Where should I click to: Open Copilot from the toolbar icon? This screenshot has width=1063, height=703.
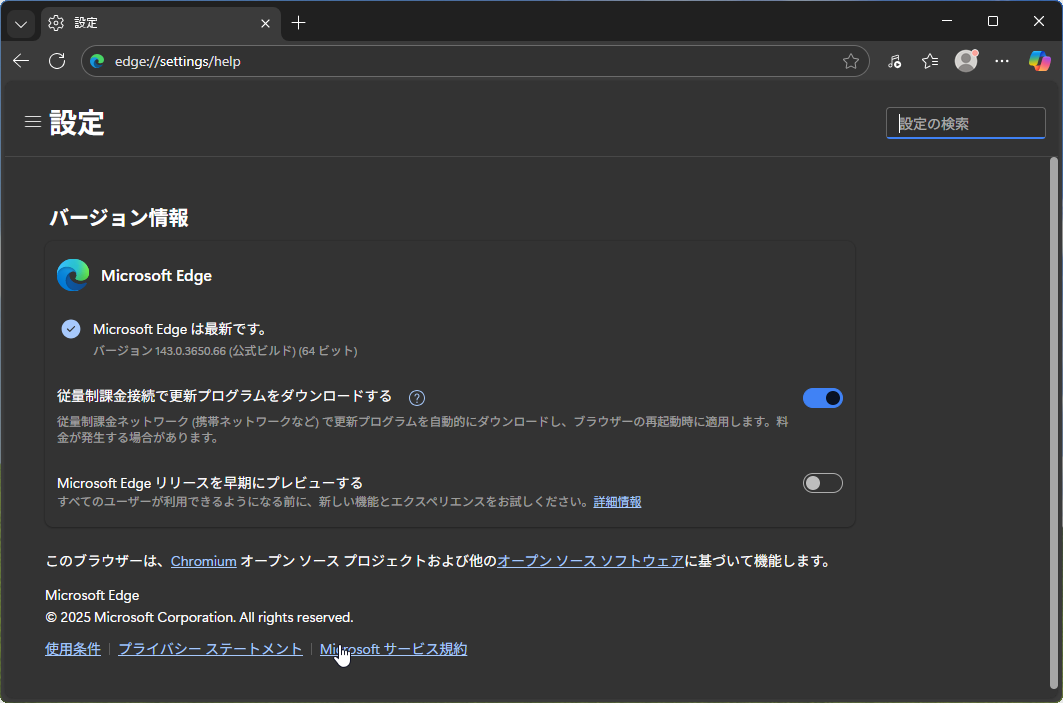tap(1040, 61)
